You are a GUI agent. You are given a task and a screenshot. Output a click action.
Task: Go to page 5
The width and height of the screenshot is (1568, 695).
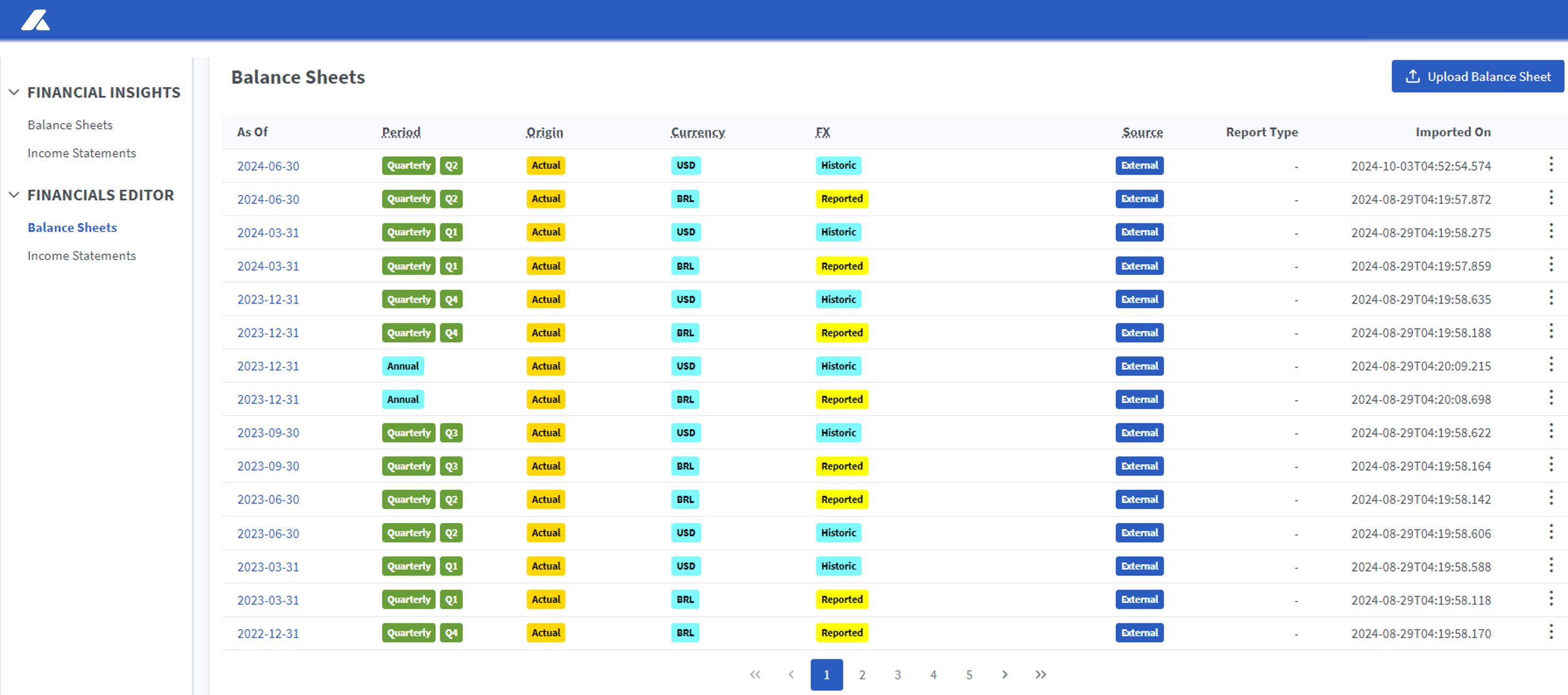click(969, 674)
